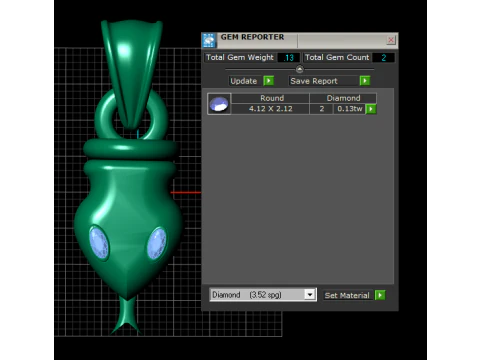The image size is (480, 360).
Task: Click the green arrow beside 0.13tw
Action: click(x=371, y=109)
